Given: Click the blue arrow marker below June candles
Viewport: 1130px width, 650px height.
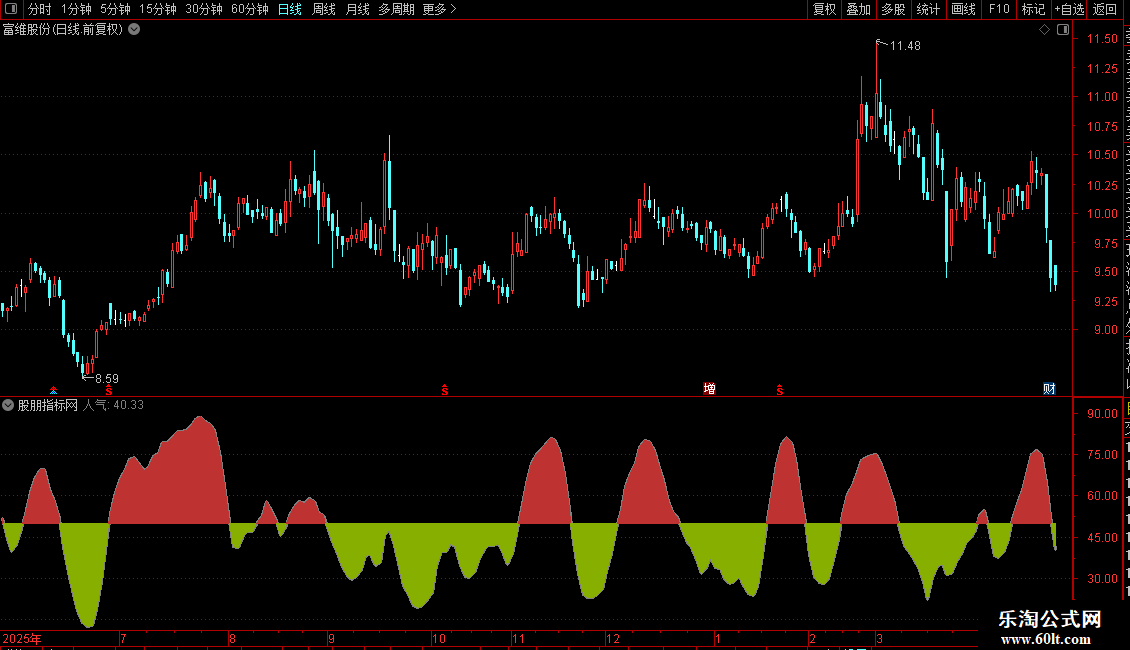Looking at the screenshot, I should [53, 391].
